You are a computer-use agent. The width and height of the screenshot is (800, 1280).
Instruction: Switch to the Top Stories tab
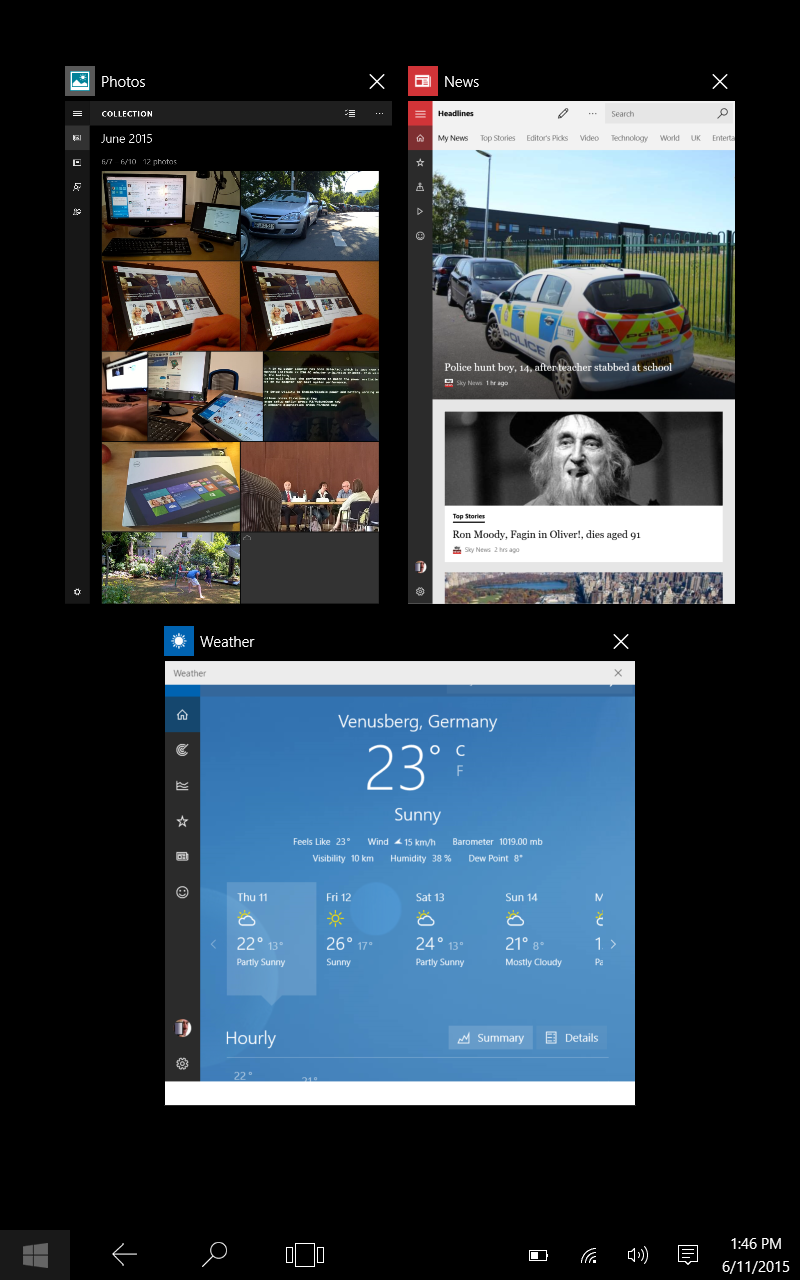[x=497, y=138]
